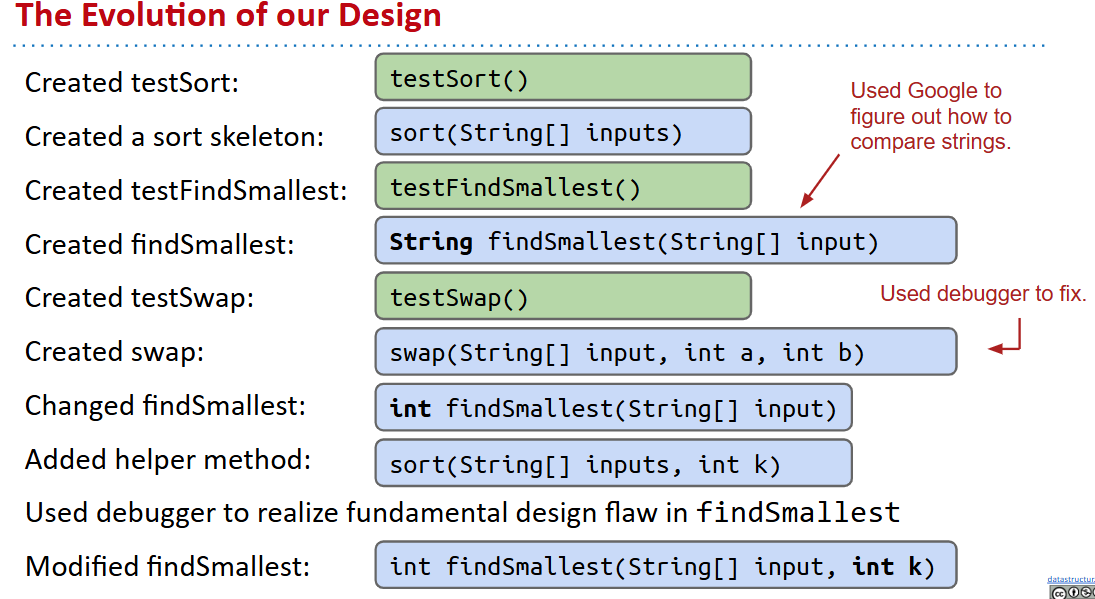Viewport: 1095px width, 599px height.
Task: Click the findSmallest box with int k parameter
Action: (665, 566)
